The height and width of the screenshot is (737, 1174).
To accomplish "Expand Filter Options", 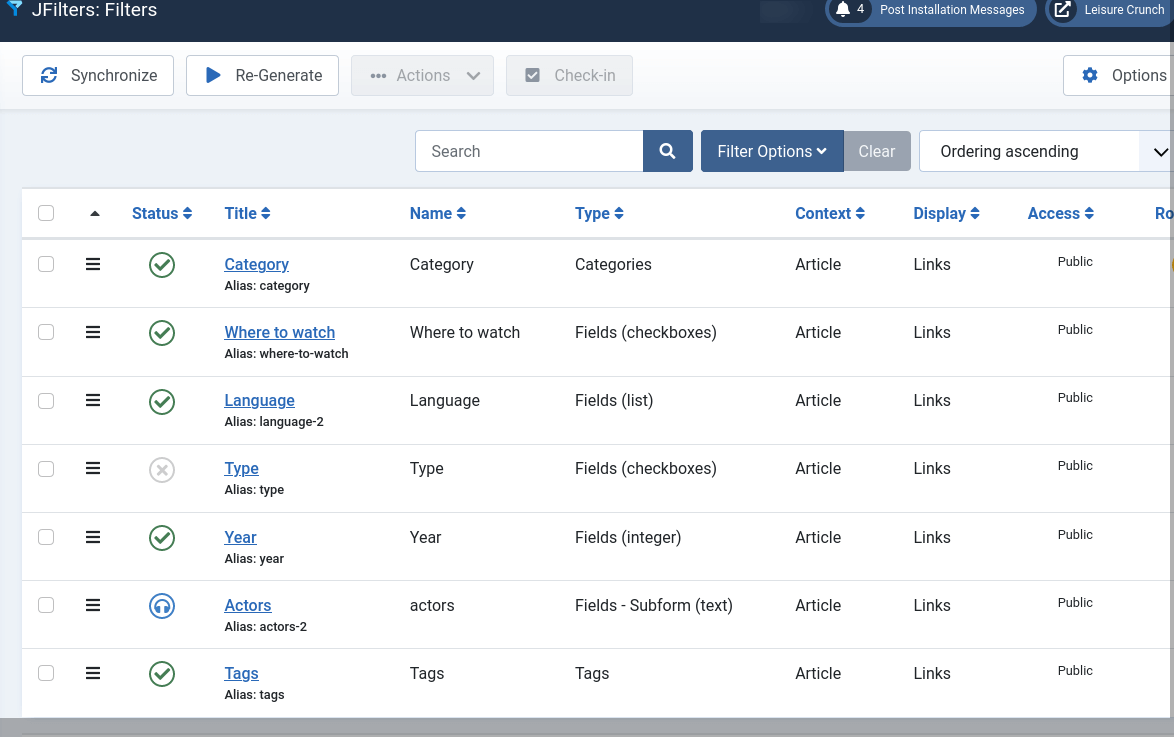I will pos(772,151).
